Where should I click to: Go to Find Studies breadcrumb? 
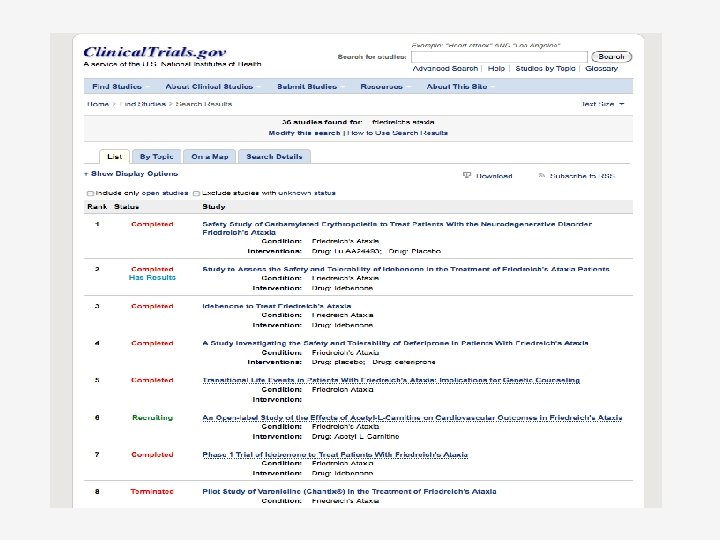[142, 104]
